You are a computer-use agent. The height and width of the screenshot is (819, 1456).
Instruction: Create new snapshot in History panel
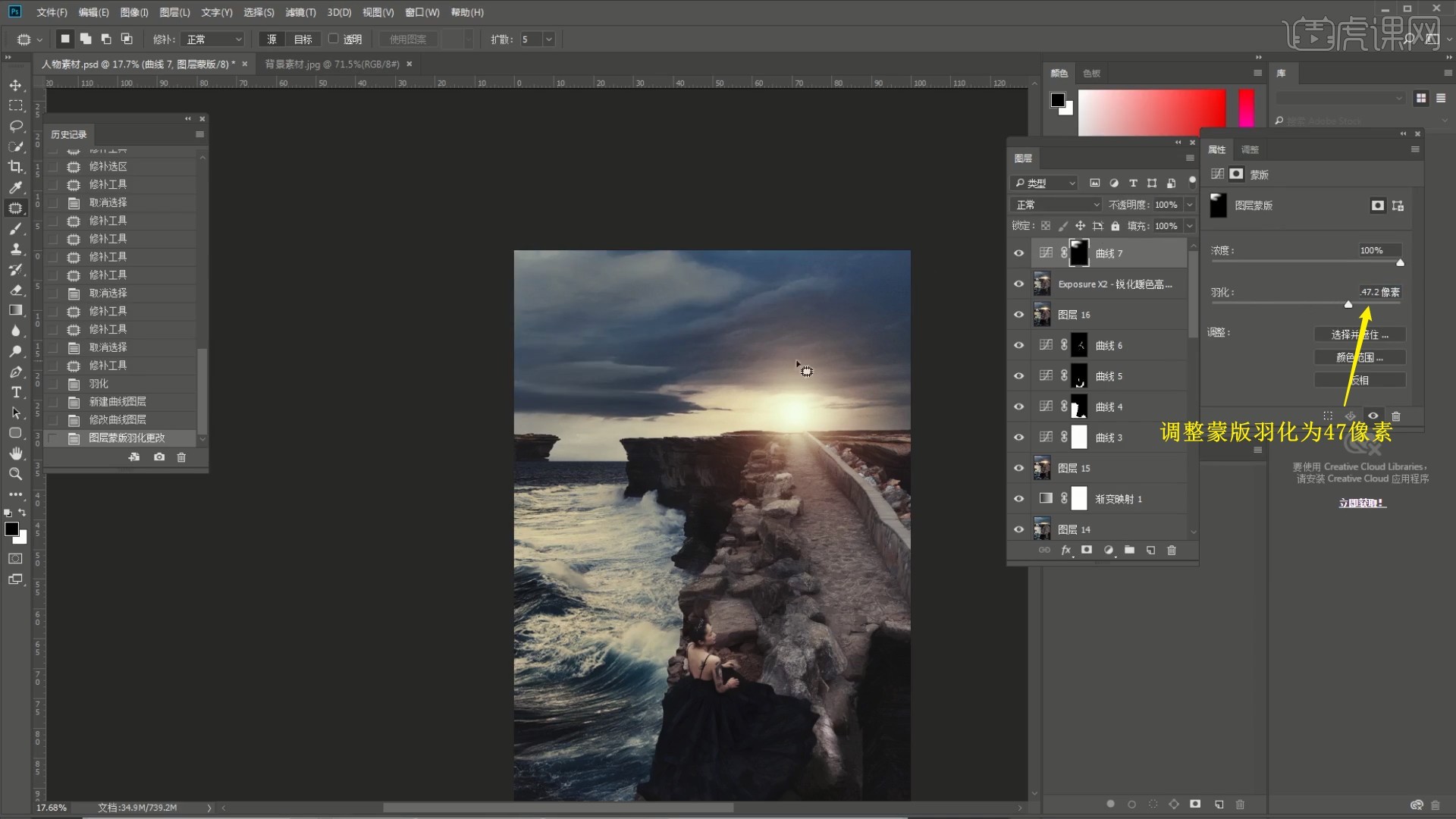[x=159, y=457]
